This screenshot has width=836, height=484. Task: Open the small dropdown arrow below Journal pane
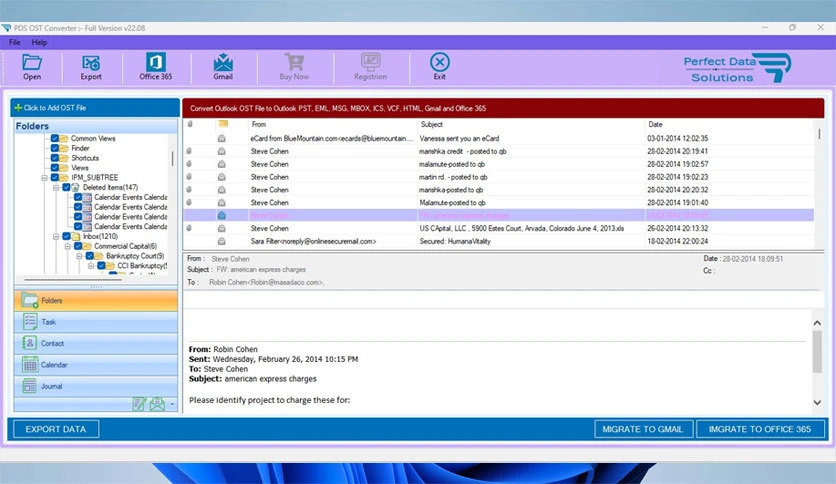click(172, 405)
